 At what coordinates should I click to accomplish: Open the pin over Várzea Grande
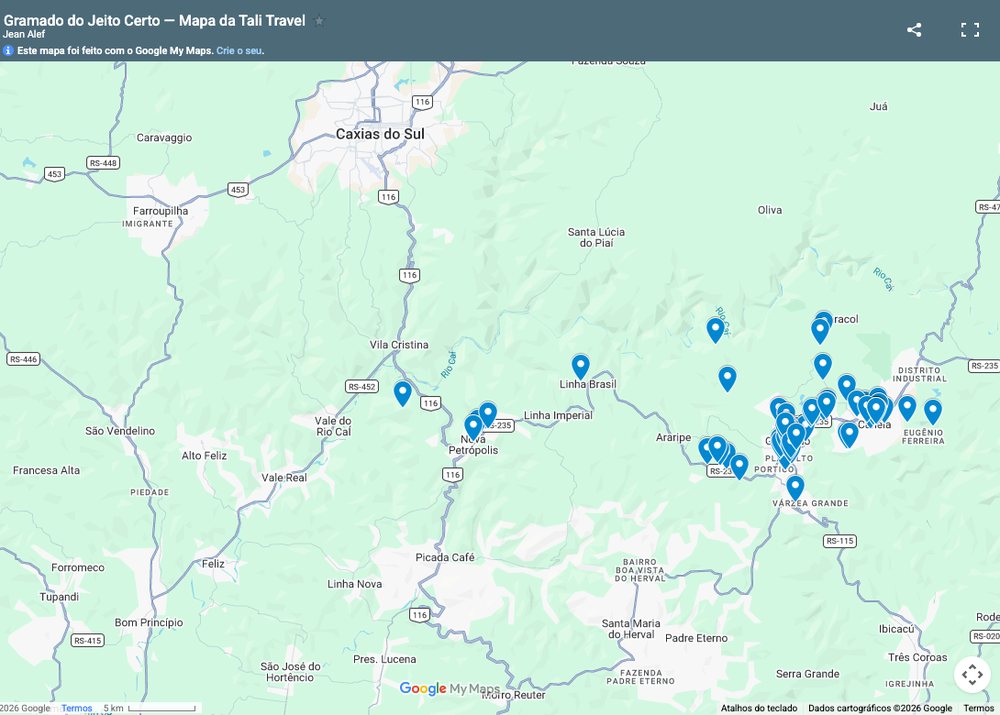[795, 488]
